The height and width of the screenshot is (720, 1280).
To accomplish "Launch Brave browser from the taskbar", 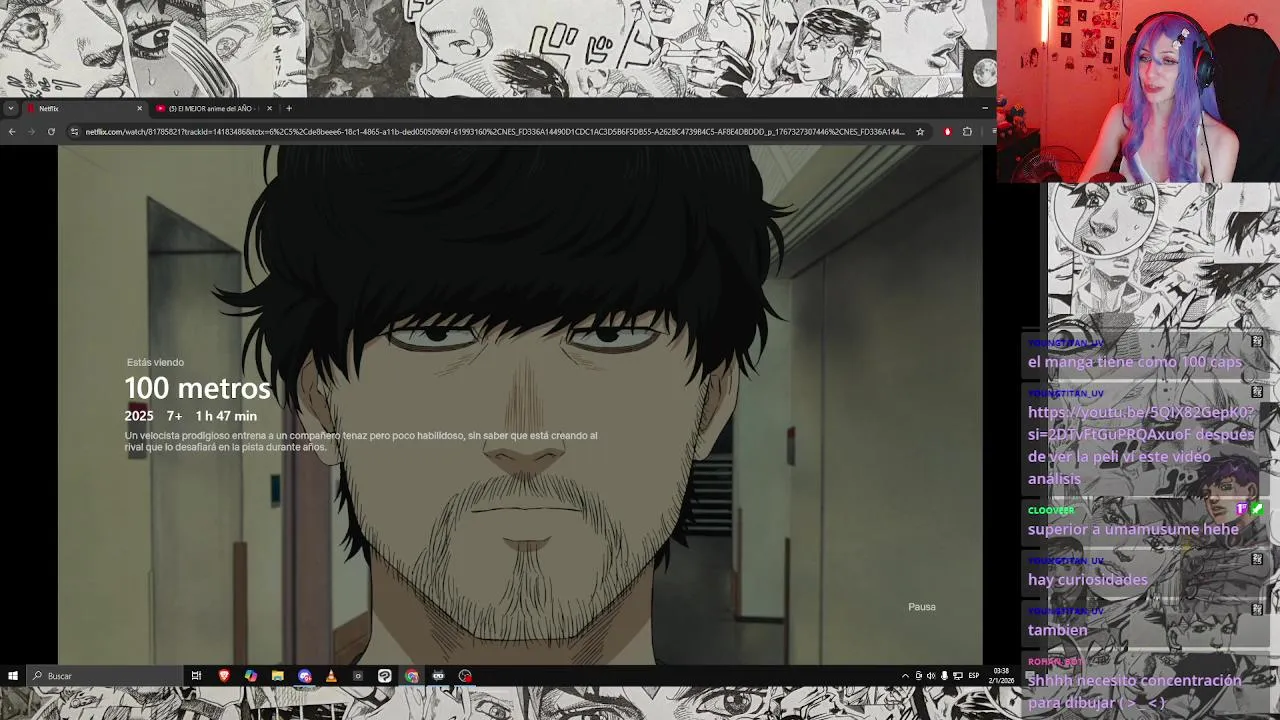I will [224, 676].
